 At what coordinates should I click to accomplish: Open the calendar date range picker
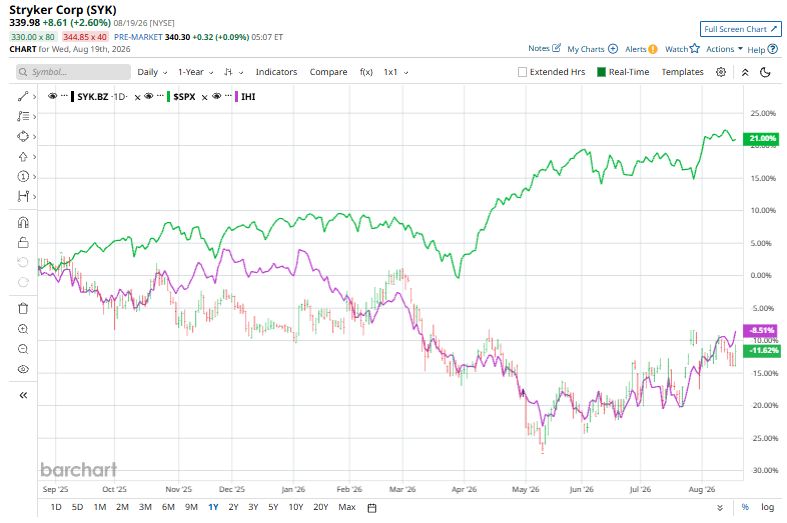point(372,508)
